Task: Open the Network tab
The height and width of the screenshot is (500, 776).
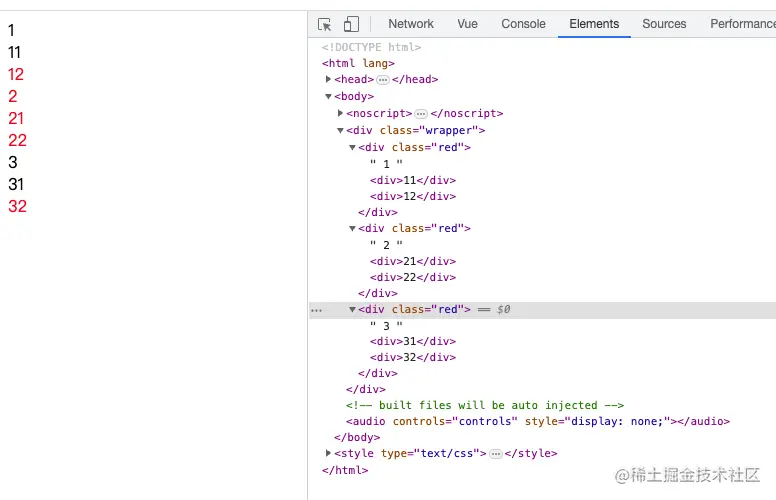Action: 411,24
